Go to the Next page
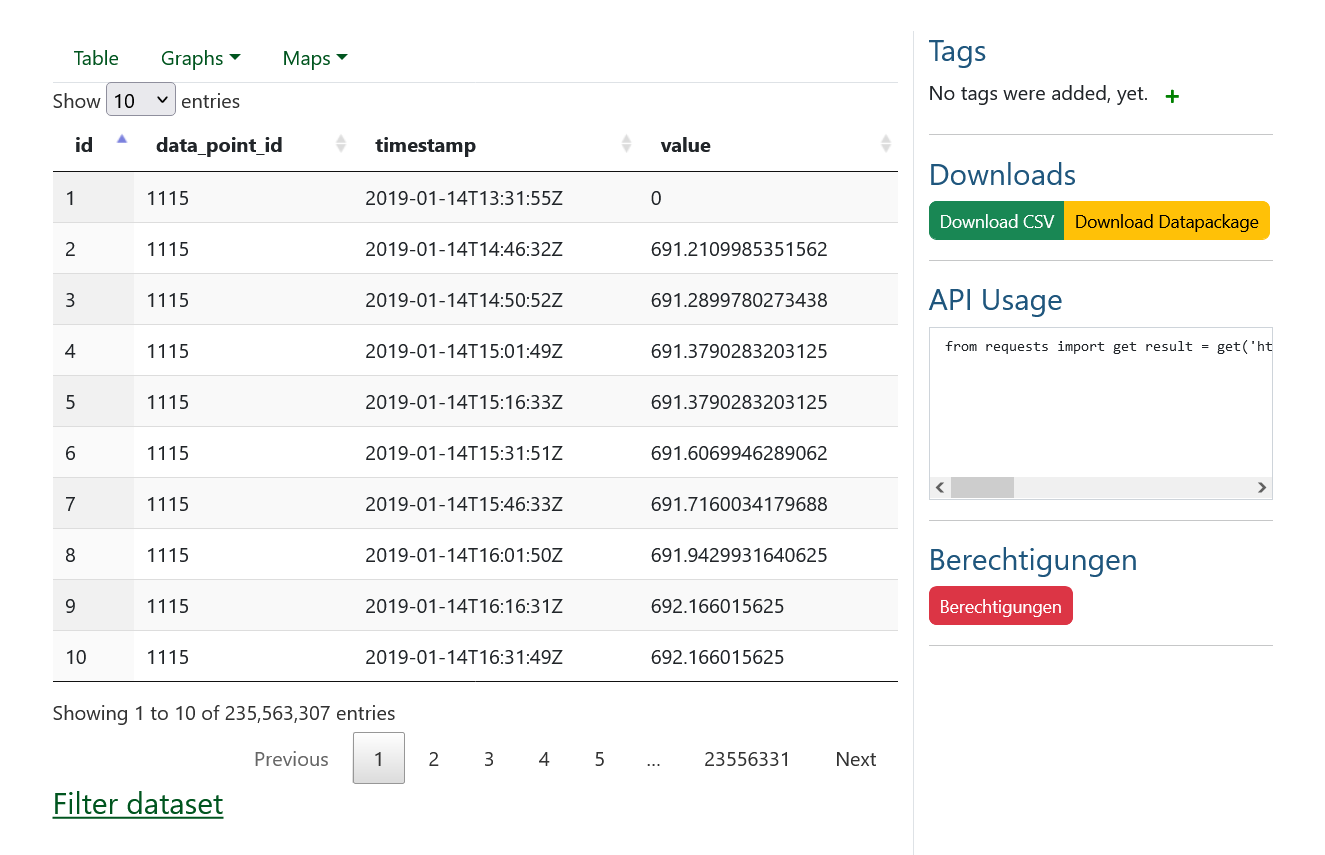Viewport: 1325px width, 855px height. (856, 759)
